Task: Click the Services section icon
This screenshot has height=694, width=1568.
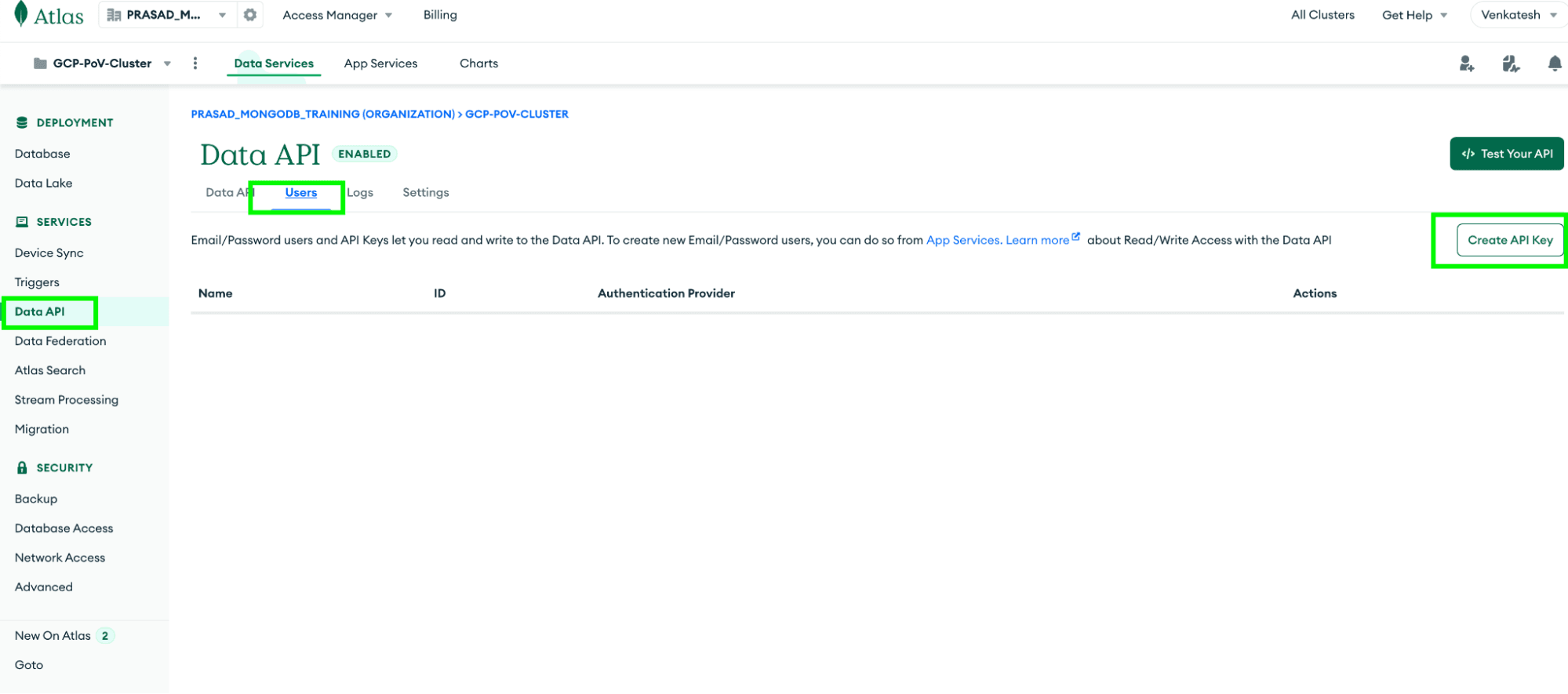Action: point(22,222)
